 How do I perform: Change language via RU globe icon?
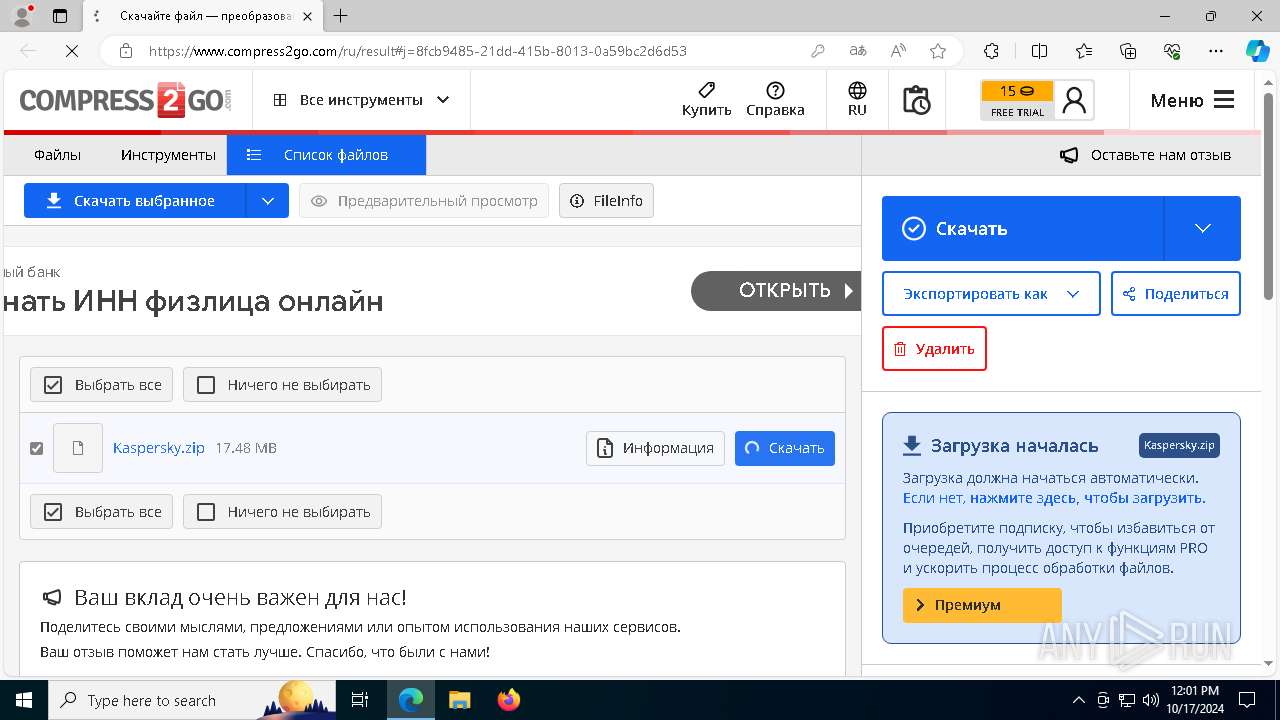coord(857,100)
